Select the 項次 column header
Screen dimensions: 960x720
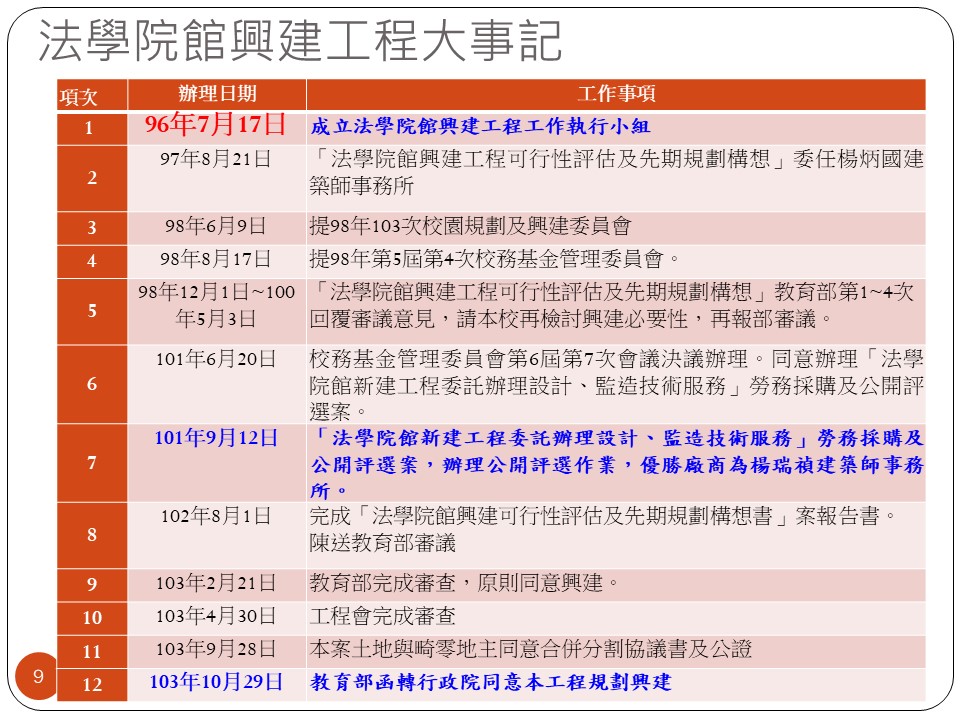pyautogui.click(x=92, y=95)
